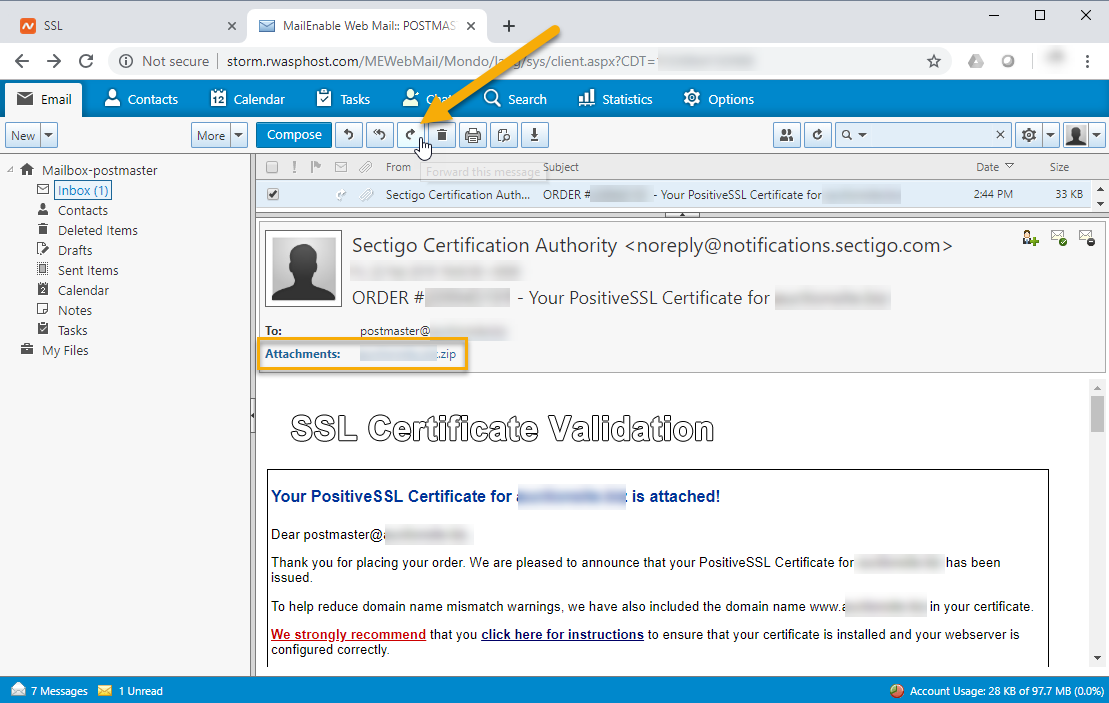
Task: Open Deleted Items folder
Action: tap(98, 231)
